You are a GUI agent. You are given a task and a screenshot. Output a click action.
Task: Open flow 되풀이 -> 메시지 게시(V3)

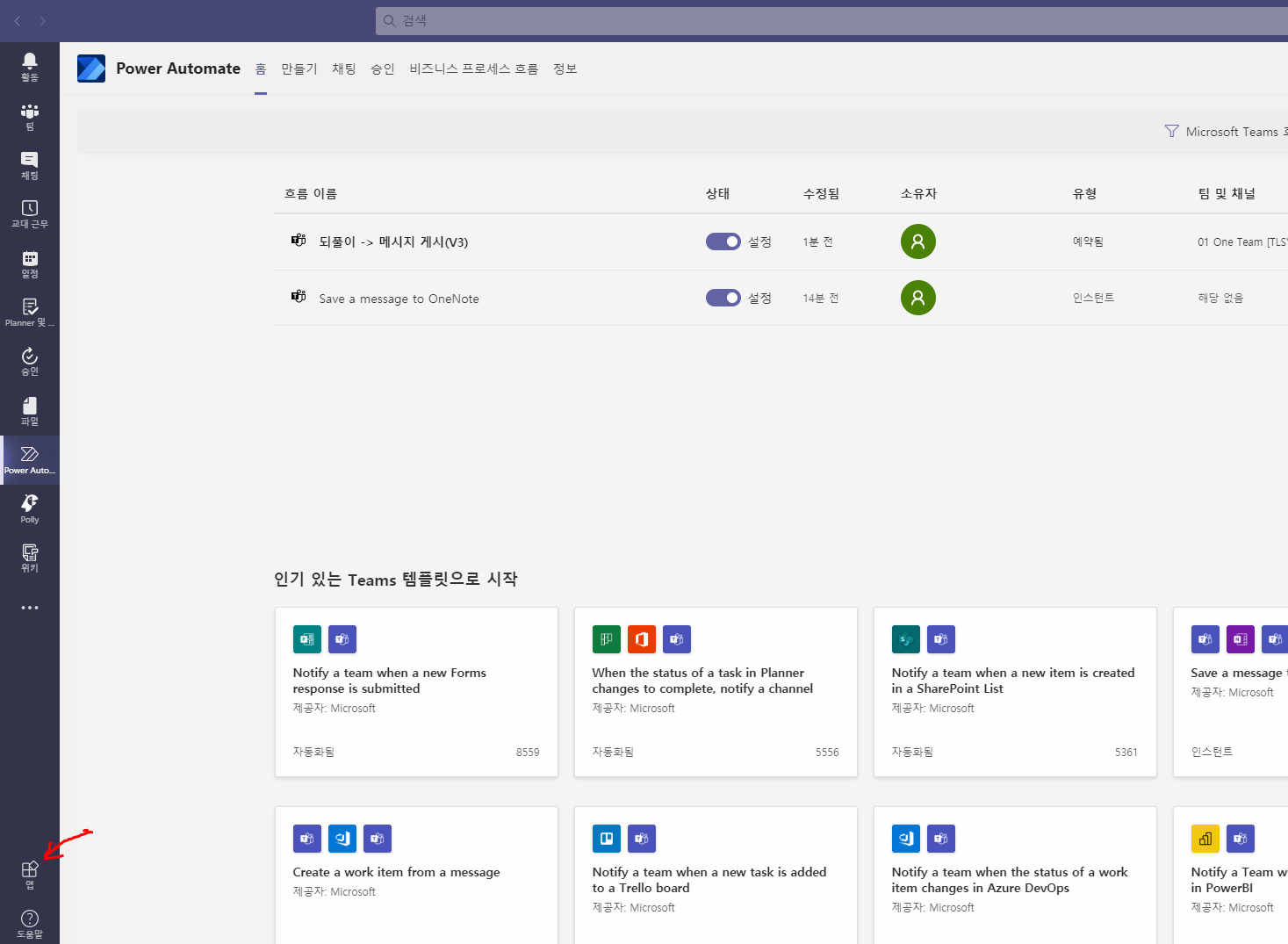coord(393,242)
